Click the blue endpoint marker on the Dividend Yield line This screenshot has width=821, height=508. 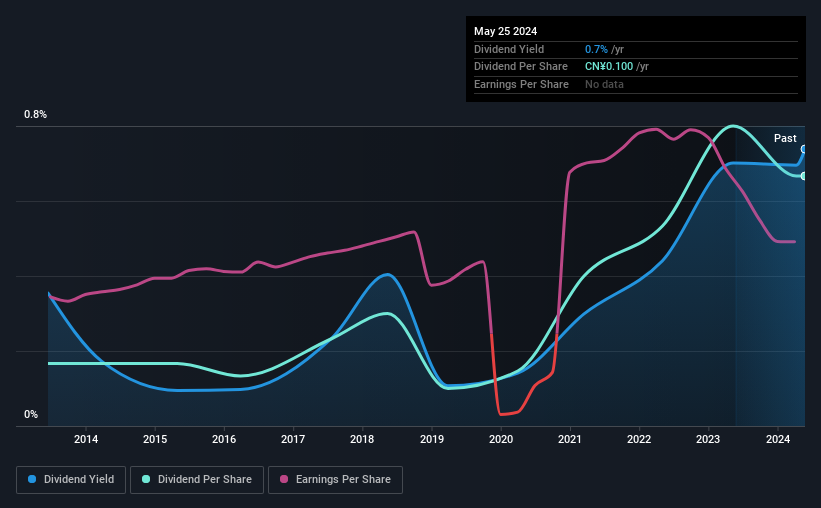pos(804,149)
